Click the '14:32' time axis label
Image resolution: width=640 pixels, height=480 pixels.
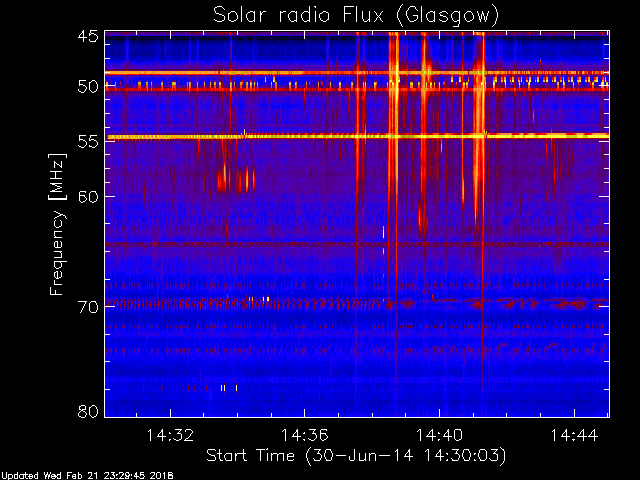(170, 435)
